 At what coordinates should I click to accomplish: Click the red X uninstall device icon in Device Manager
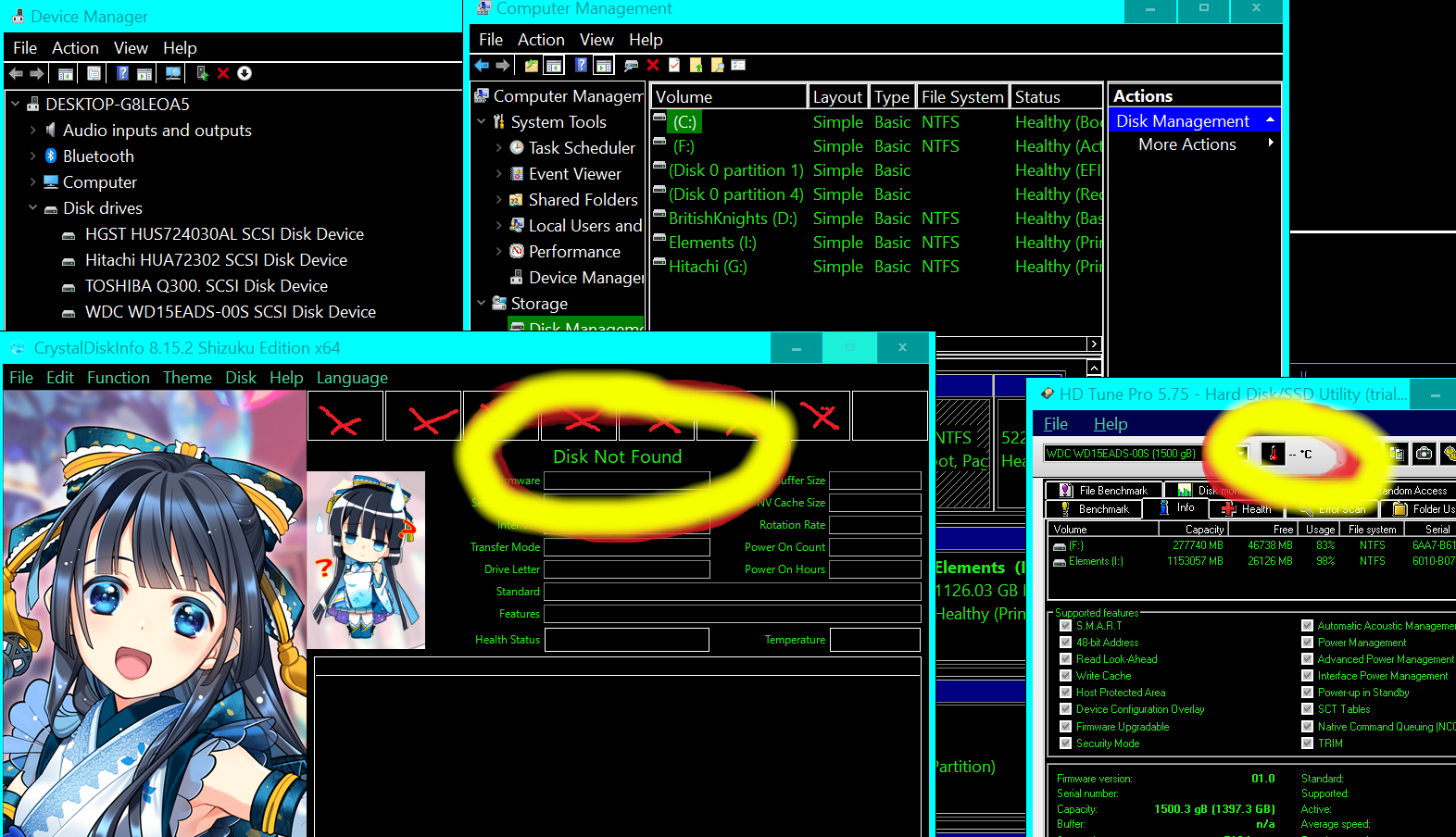(x=223, y=73)
